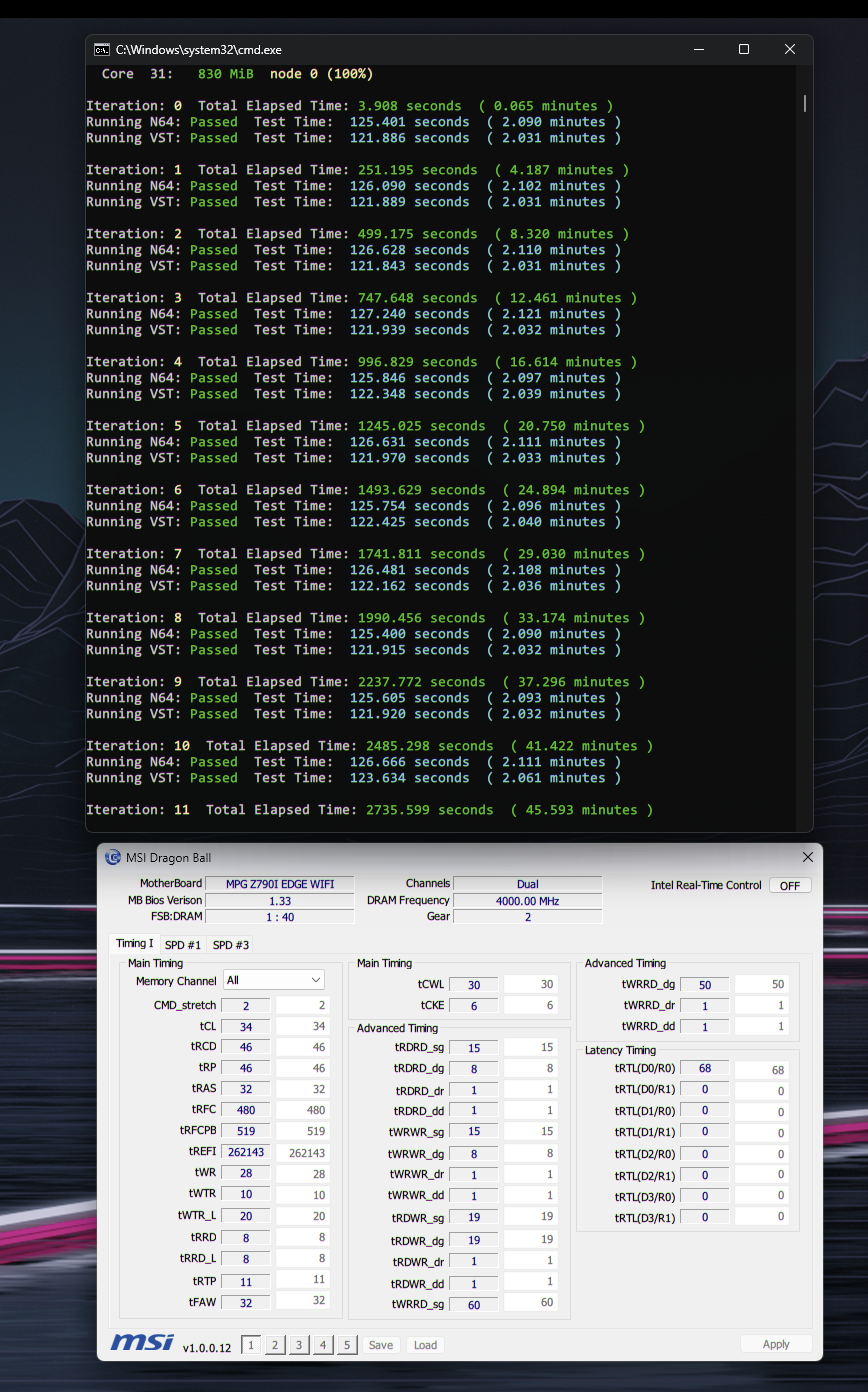Screen dimensions: 868x1392
Task: Close the MSI Dragon Ball window
Action: point(808,857)
